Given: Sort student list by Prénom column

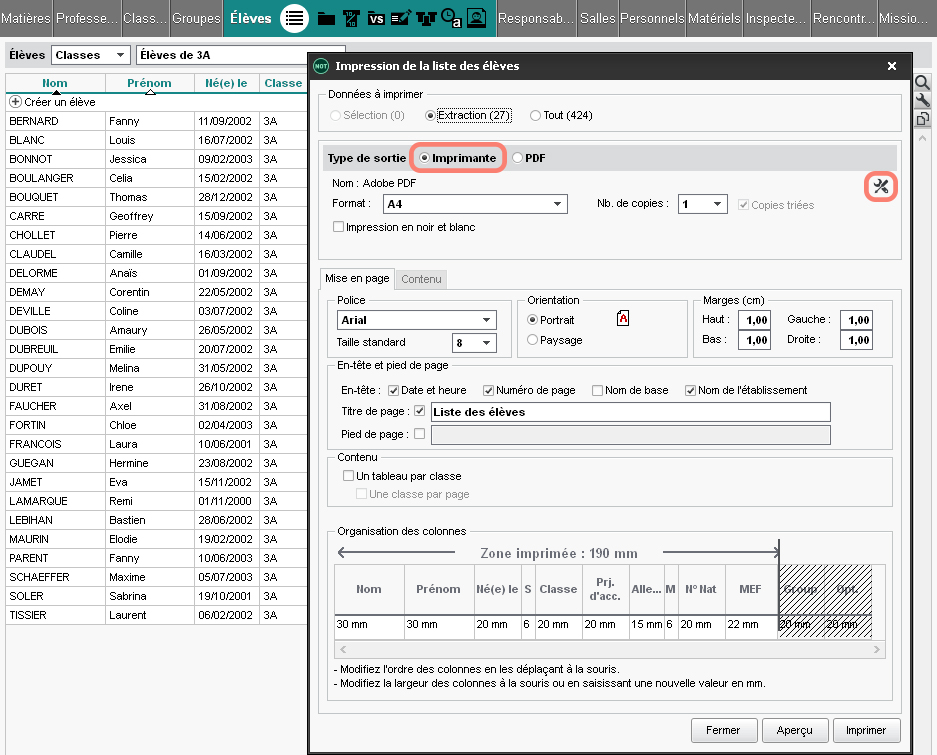Looking at the screenshot, I should pyautogui.click(x=149, y=83).
